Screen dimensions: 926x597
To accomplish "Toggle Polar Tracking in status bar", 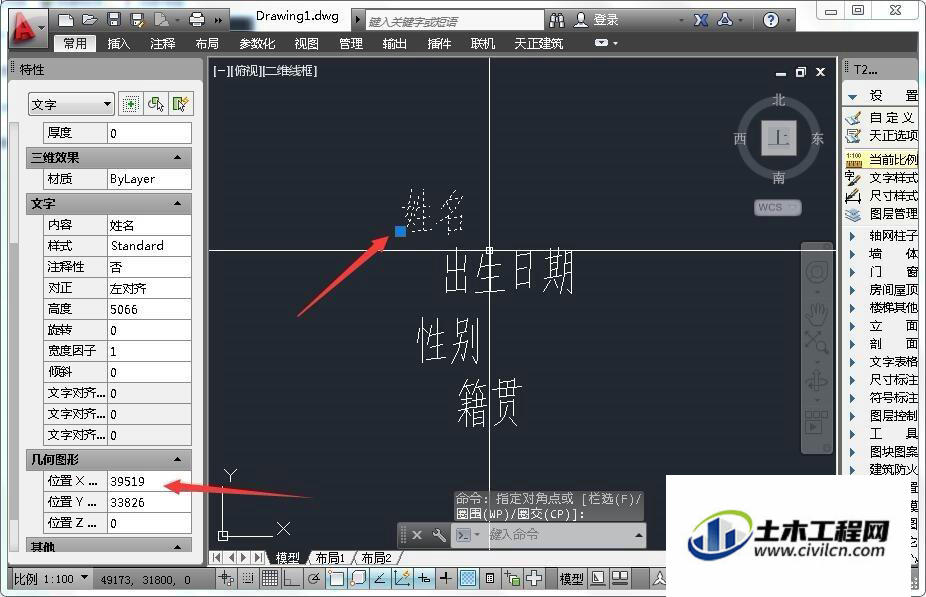I will [314, 579].
